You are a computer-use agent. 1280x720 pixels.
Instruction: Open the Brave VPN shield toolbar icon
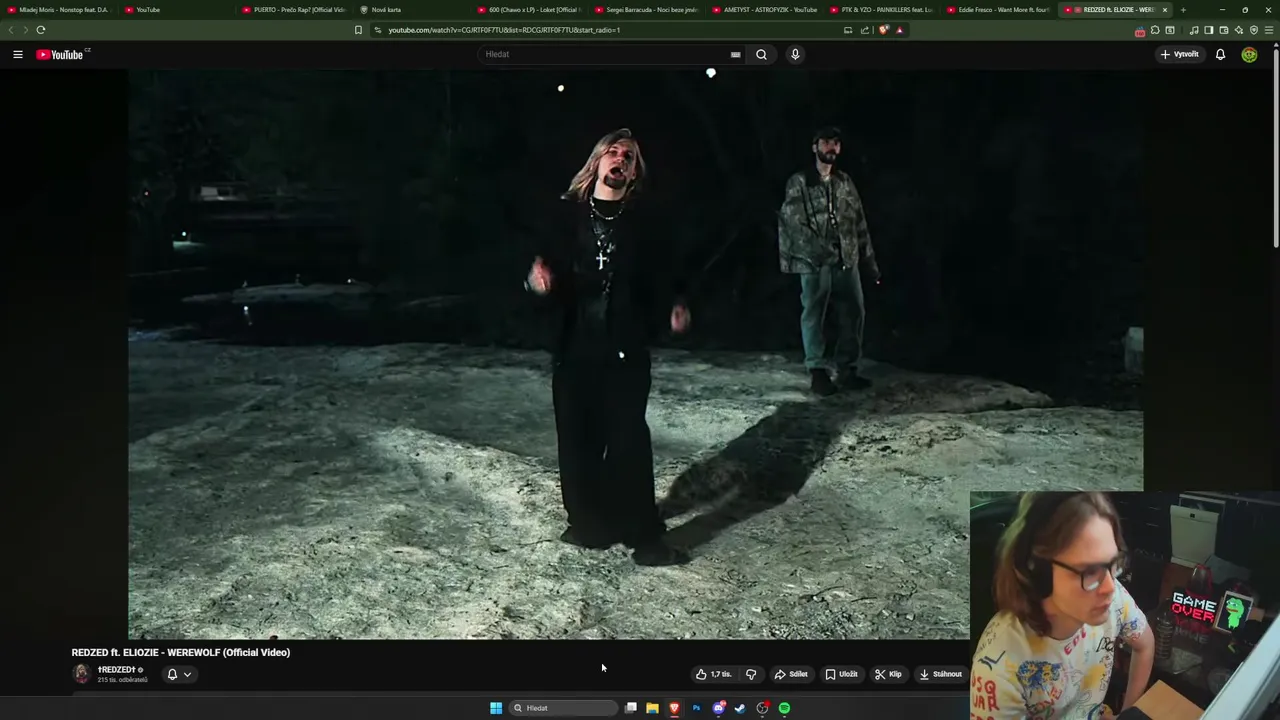[x=1253, y=30]
